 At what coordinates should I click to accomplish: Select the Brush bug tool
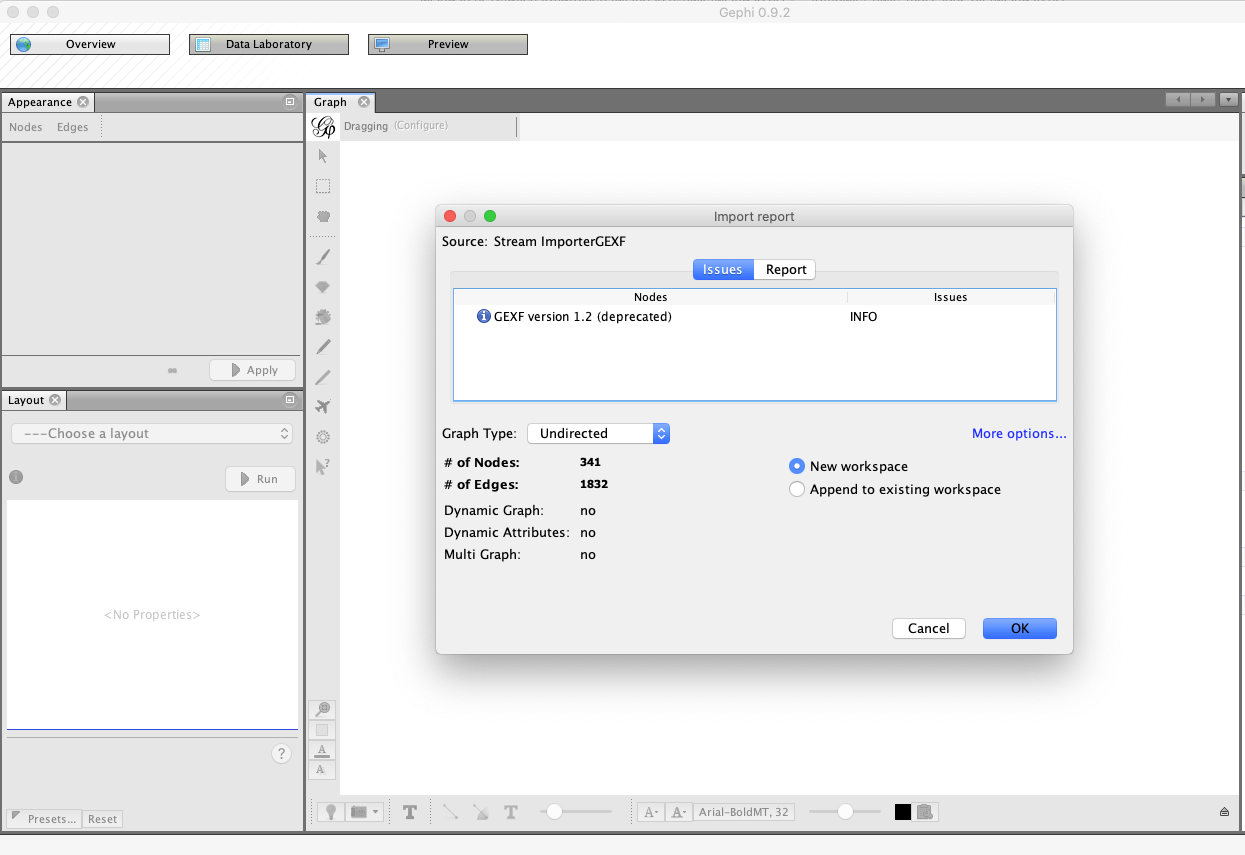coord(323,317)
